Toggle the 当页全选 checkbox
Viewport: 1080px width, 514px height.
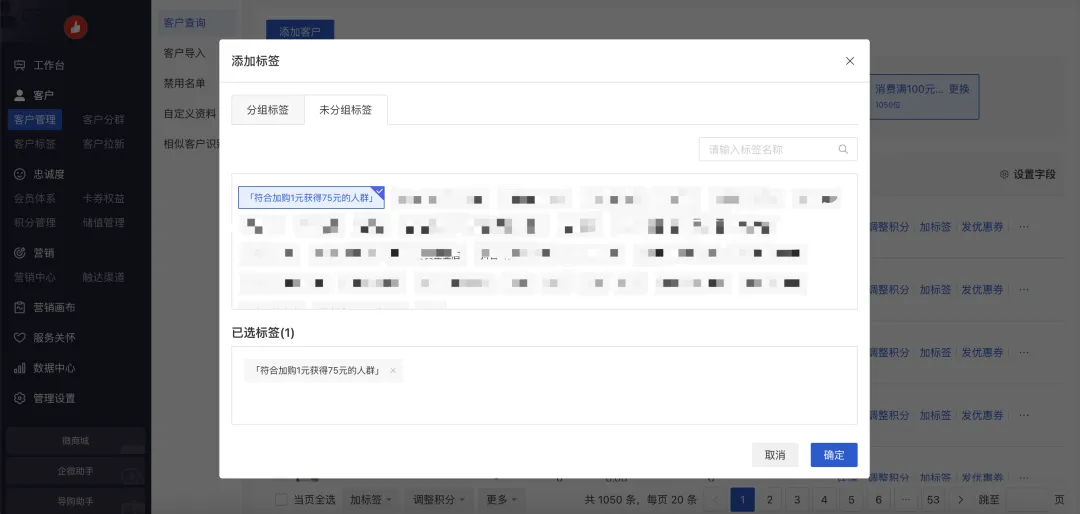tap(282, 499)
